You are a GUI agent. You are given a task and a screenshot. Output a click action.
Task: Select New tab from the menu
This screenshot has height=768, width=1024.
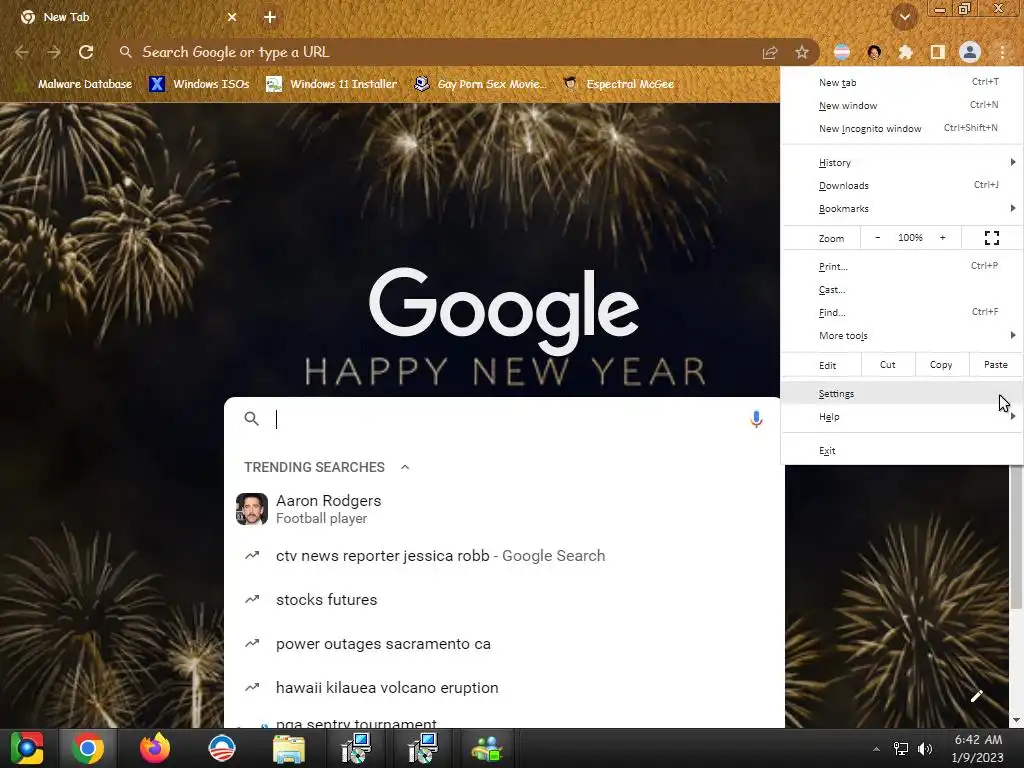point(902,82)
